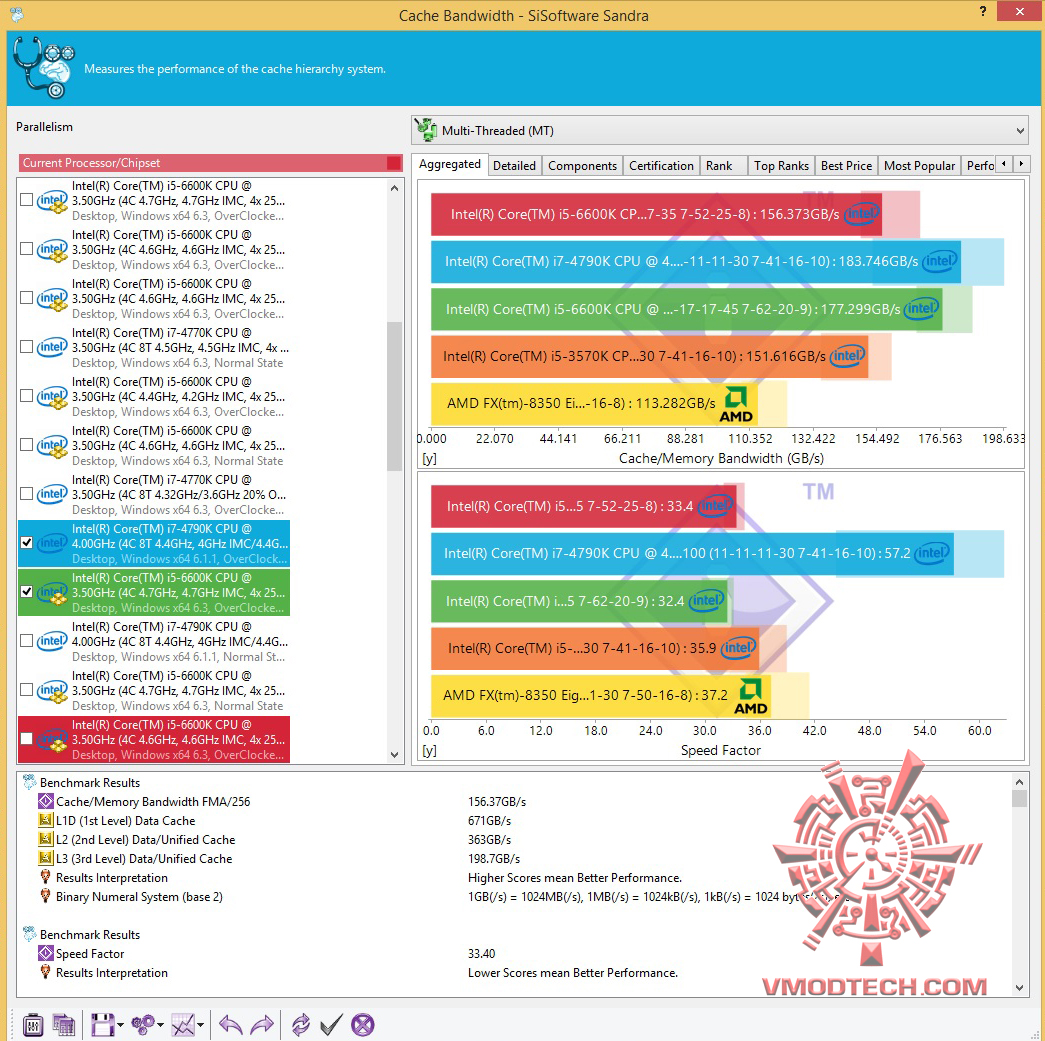Check the i7-4770K 4.32GHz/3.6GHz box
The width and height of the screenshot is (1045, 1041).
[x=26, y=494]
